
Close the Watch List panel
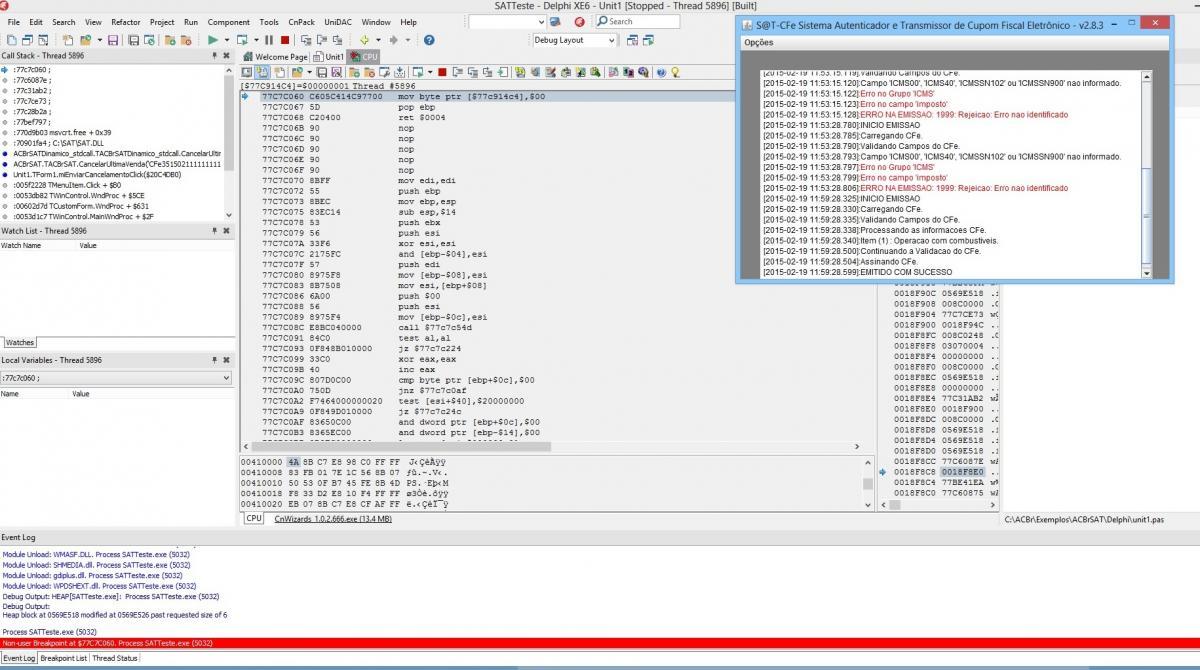point(226,231)
